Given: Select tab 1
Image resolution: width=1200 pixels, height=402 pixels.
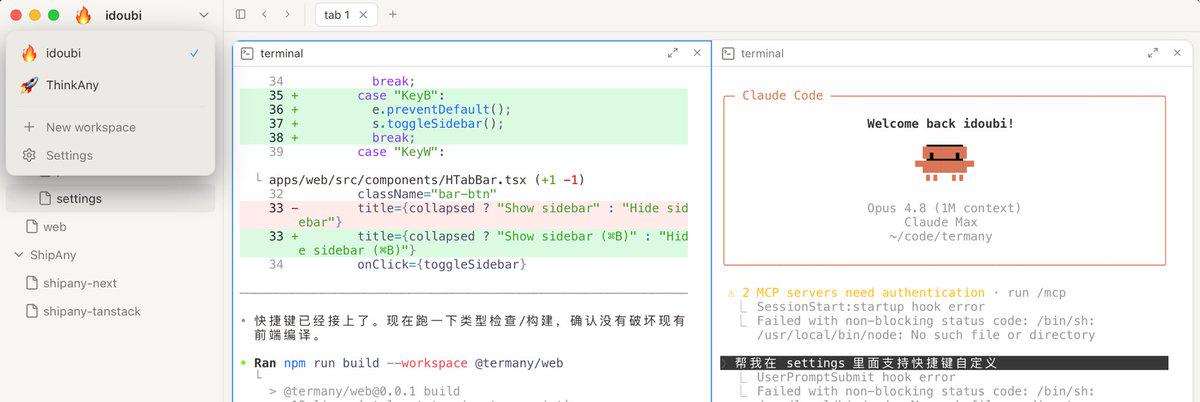Looking at the screenshot, I should 336,15.
